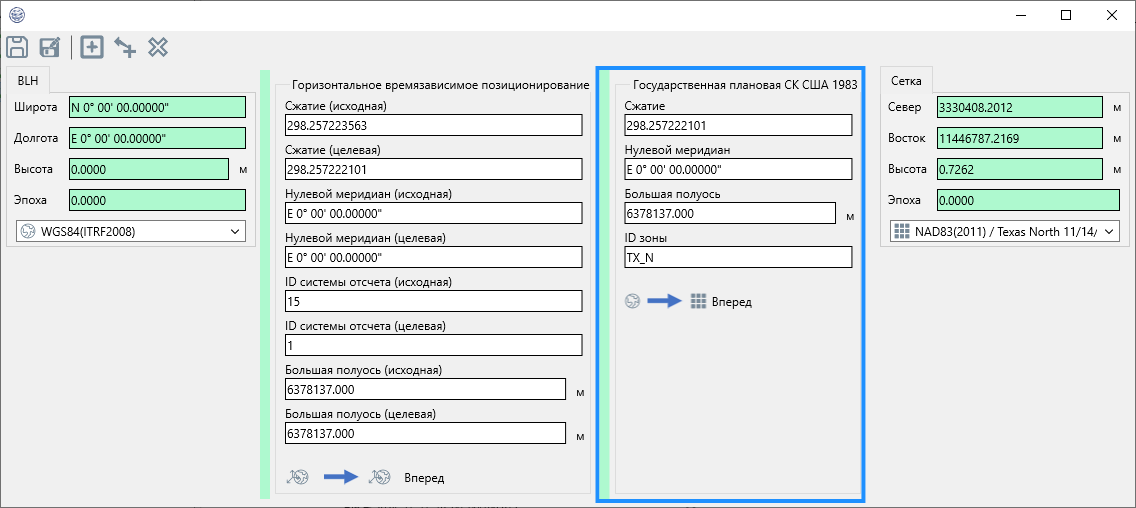Click the application globe icon in title bar
This screenshot has width=1136, height=508.
click(16, 15)
